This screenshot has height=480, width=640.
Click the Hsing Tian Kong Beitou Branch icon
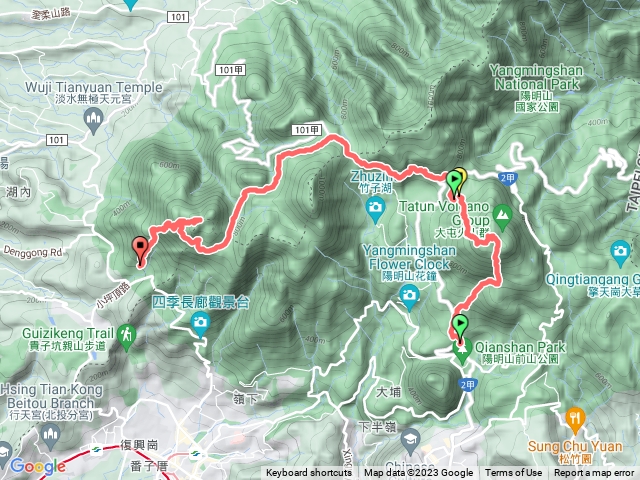click(x=51, y=437)
